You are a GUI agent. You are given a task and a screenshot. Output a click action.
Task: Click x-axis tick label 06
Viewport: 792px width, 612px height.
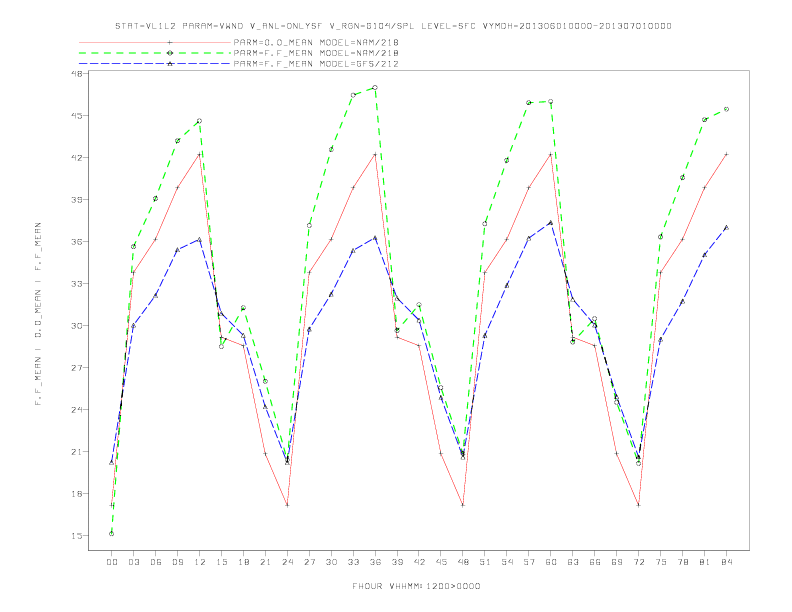[x=156, y=562]
